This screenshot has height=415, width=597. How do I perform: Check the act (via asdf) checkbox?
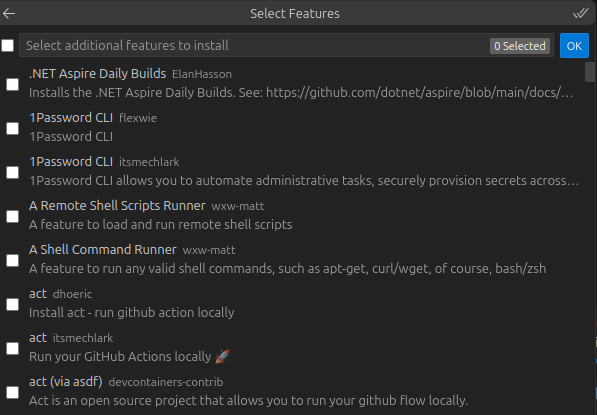[13, 392]
